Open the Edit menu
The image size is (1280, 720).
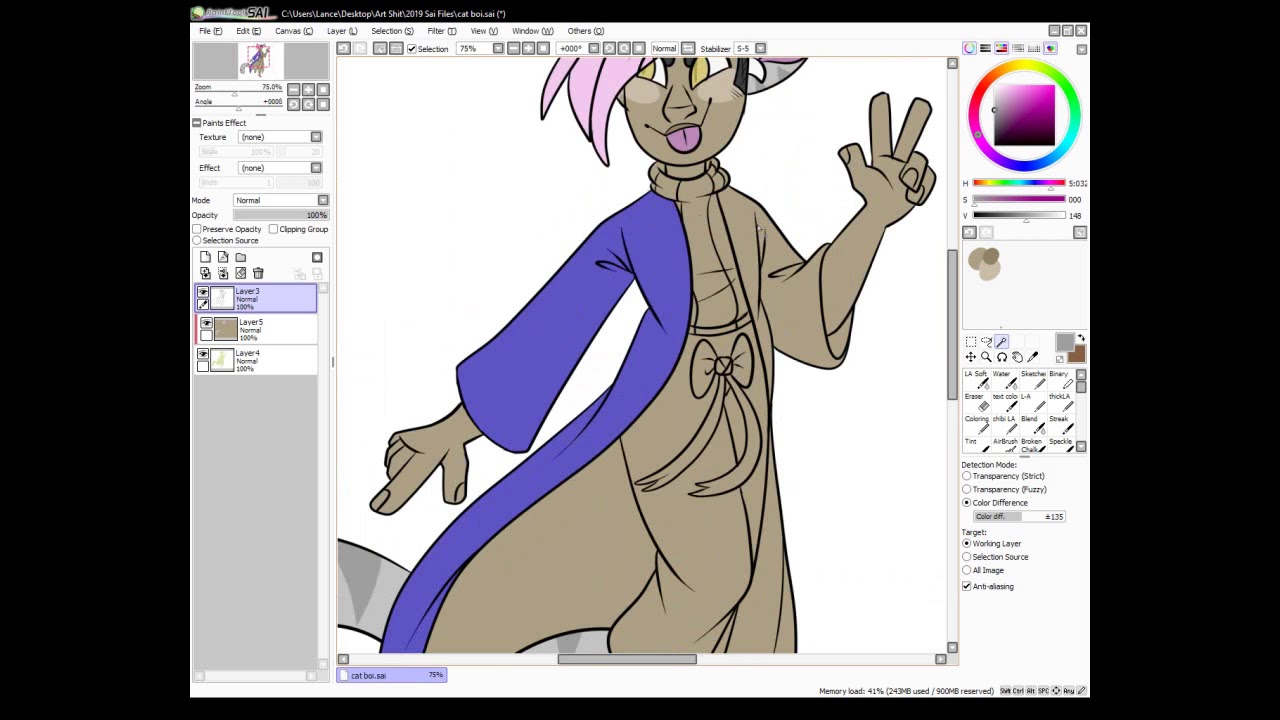tap(248, 31)
